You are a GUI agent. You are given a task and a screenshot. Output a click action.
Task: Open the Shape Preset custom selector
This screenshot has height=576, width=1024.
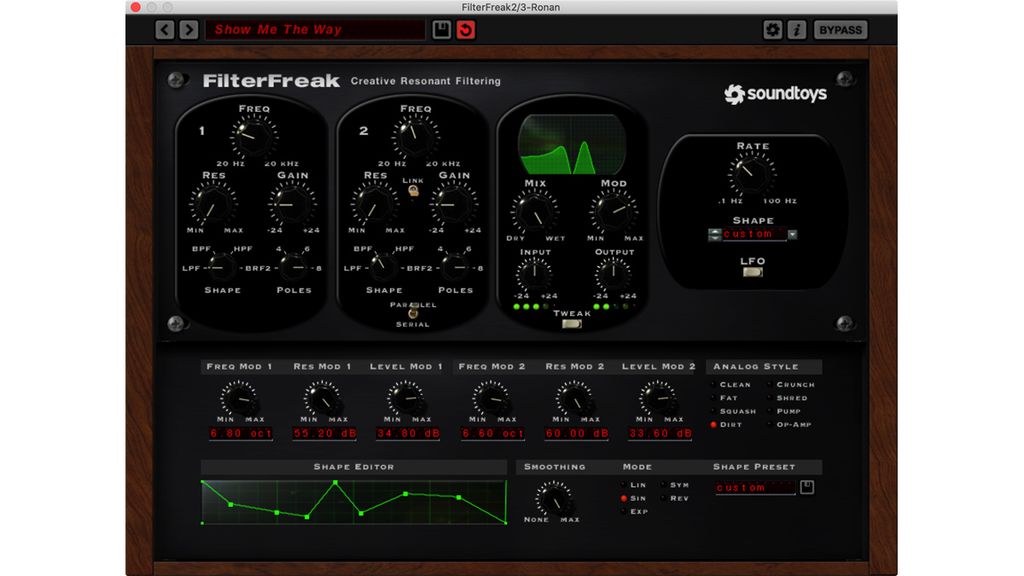(x=752, y=485)
